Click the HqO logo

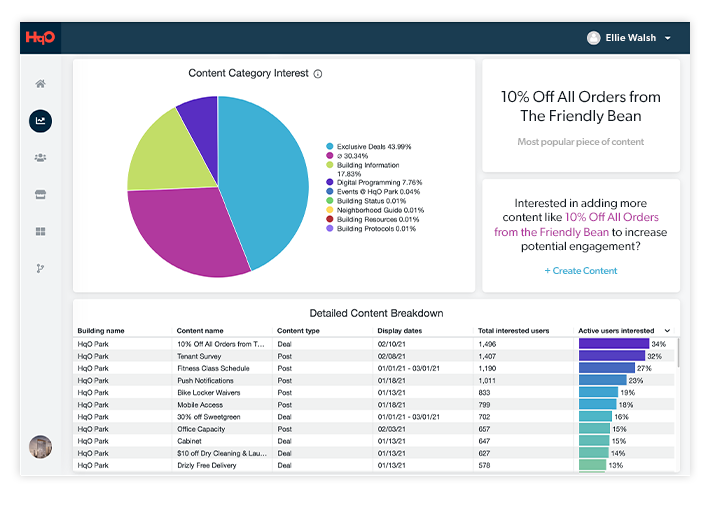point(40,38)
